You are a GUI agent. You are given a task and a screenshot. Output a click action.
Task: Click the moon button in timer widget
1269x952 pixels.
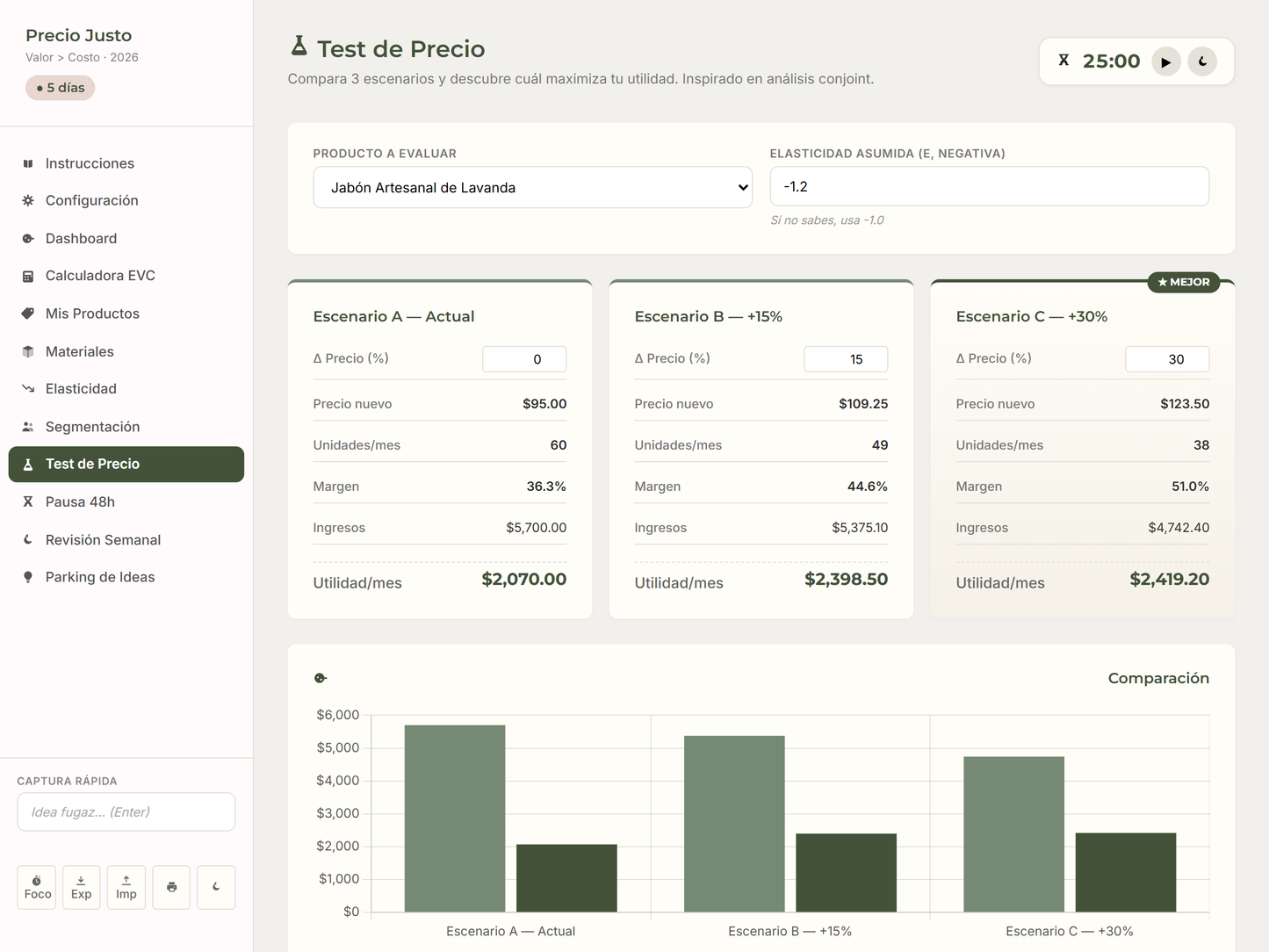(x=1202, y=61)
